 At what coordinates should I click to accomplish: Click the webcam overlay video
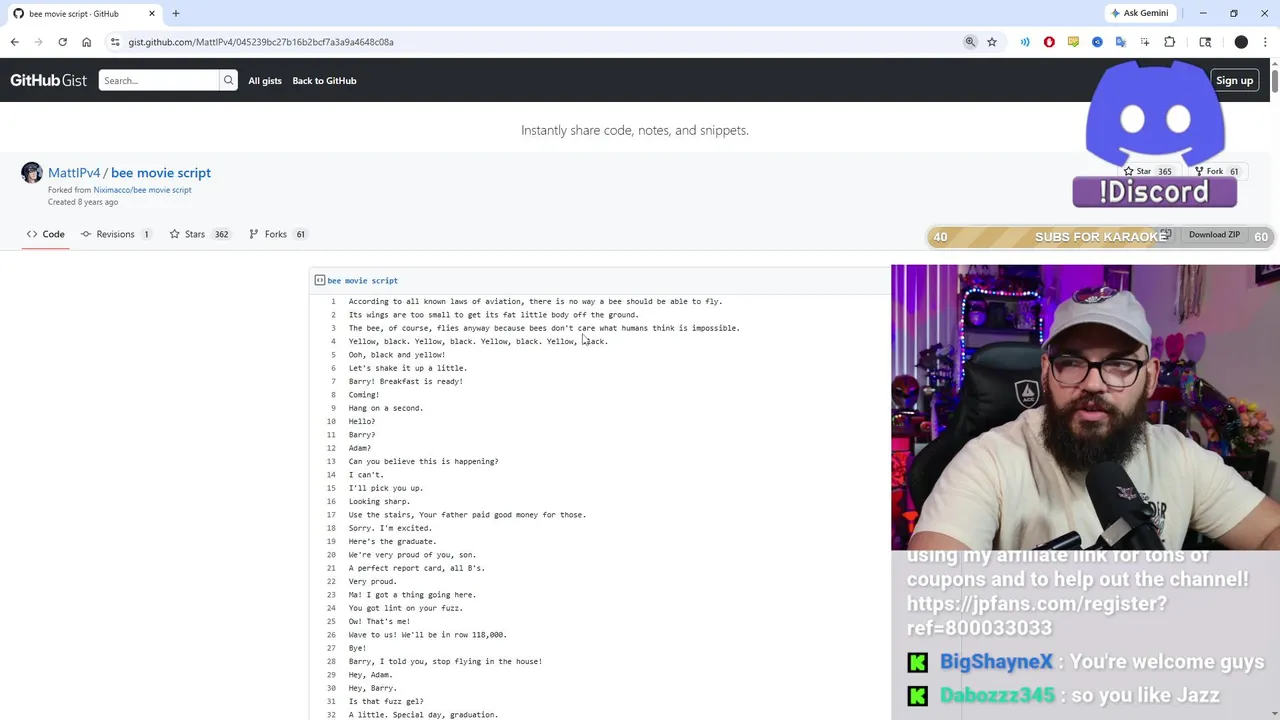click(1085, 407)
